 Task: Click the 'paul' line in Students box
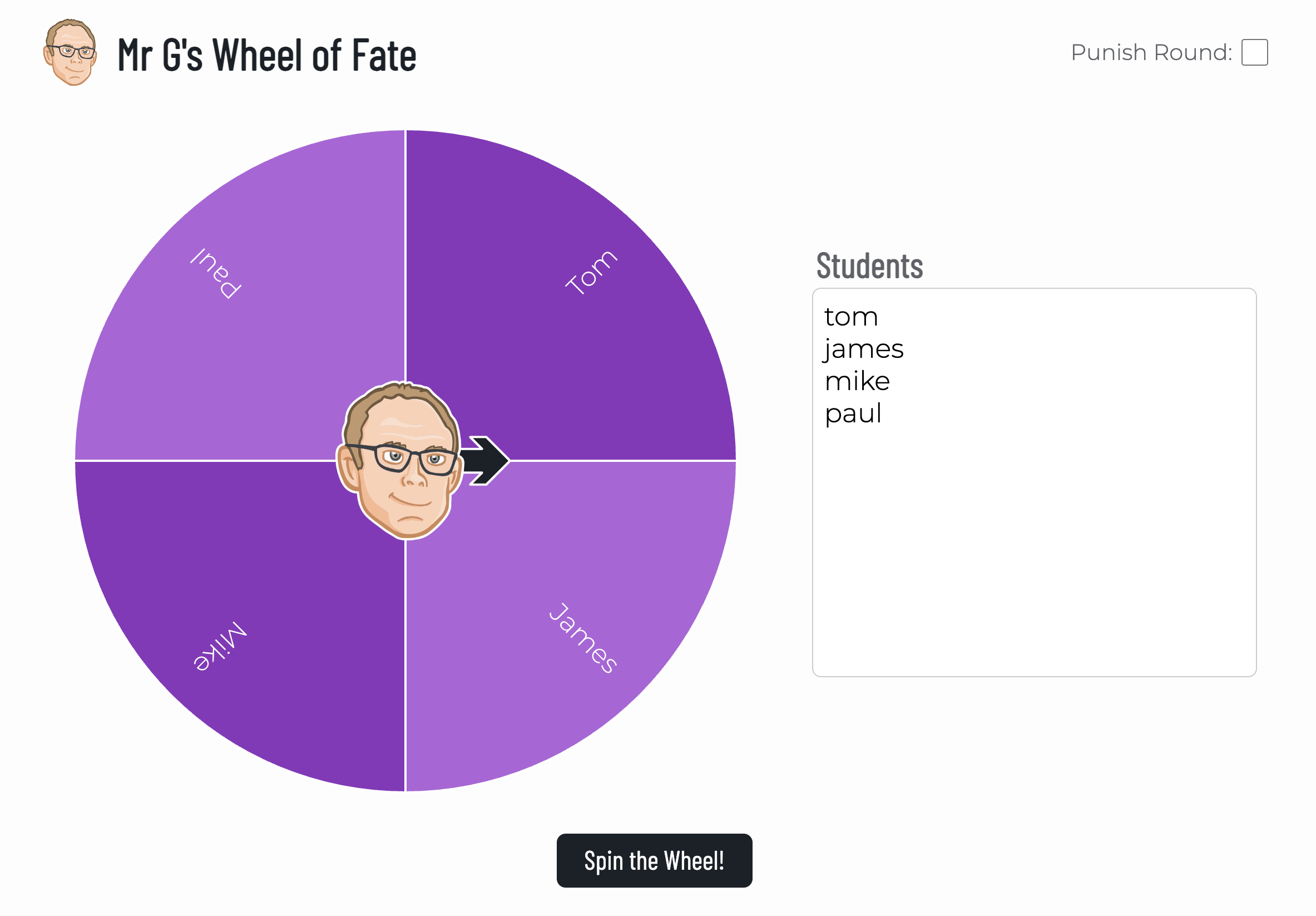[x=853, y=413]
